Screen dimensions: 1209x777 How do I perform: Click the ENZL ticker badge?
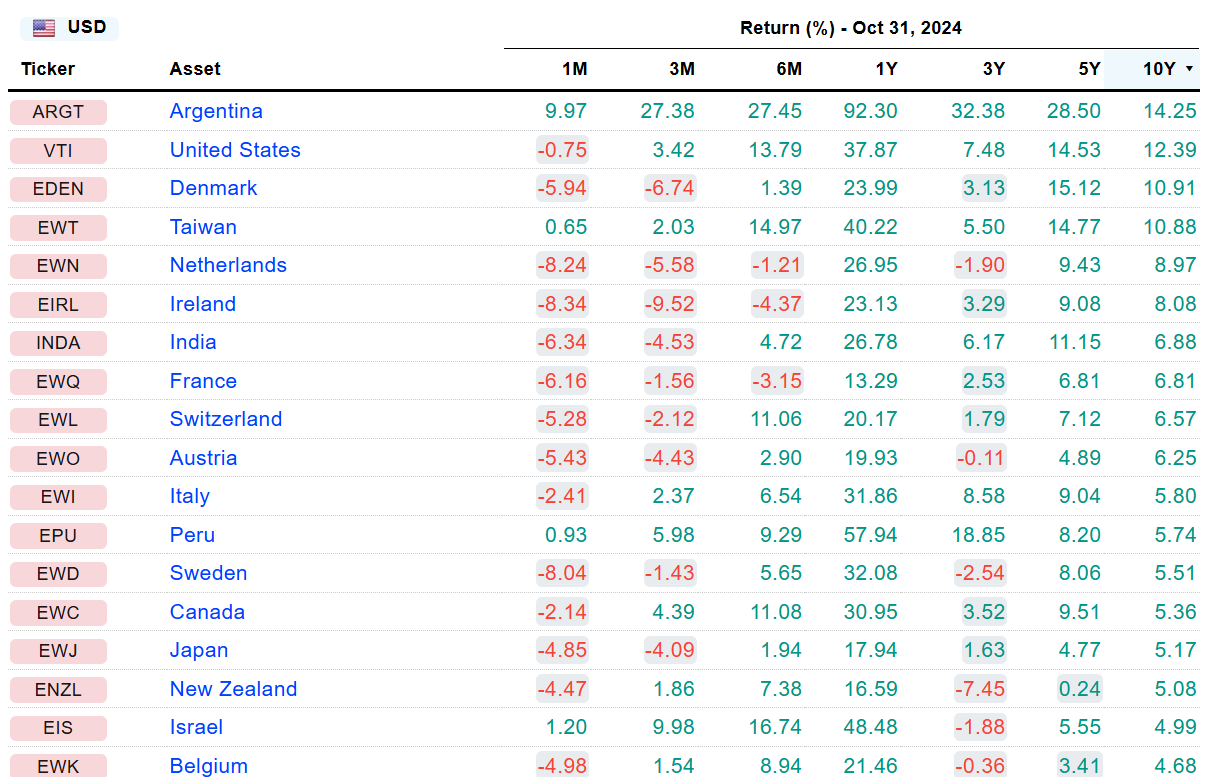(x=58, y=690)
